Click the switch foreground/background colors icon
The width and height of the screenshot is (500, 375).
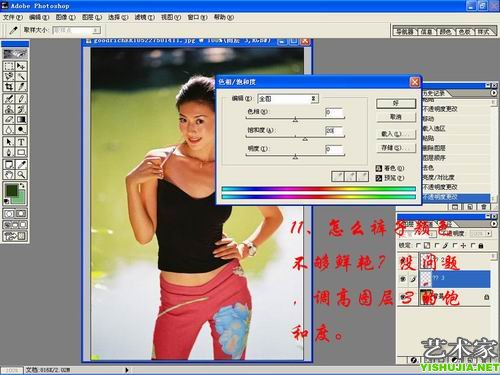tap(22, 185)
